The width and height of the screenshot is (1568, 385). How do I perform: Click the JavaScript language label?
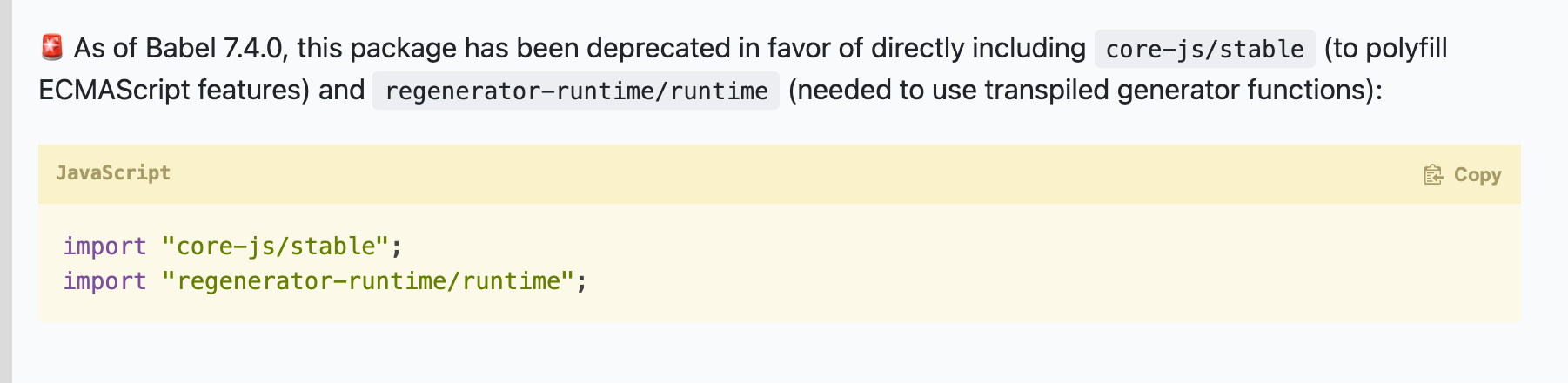[113, 172]
